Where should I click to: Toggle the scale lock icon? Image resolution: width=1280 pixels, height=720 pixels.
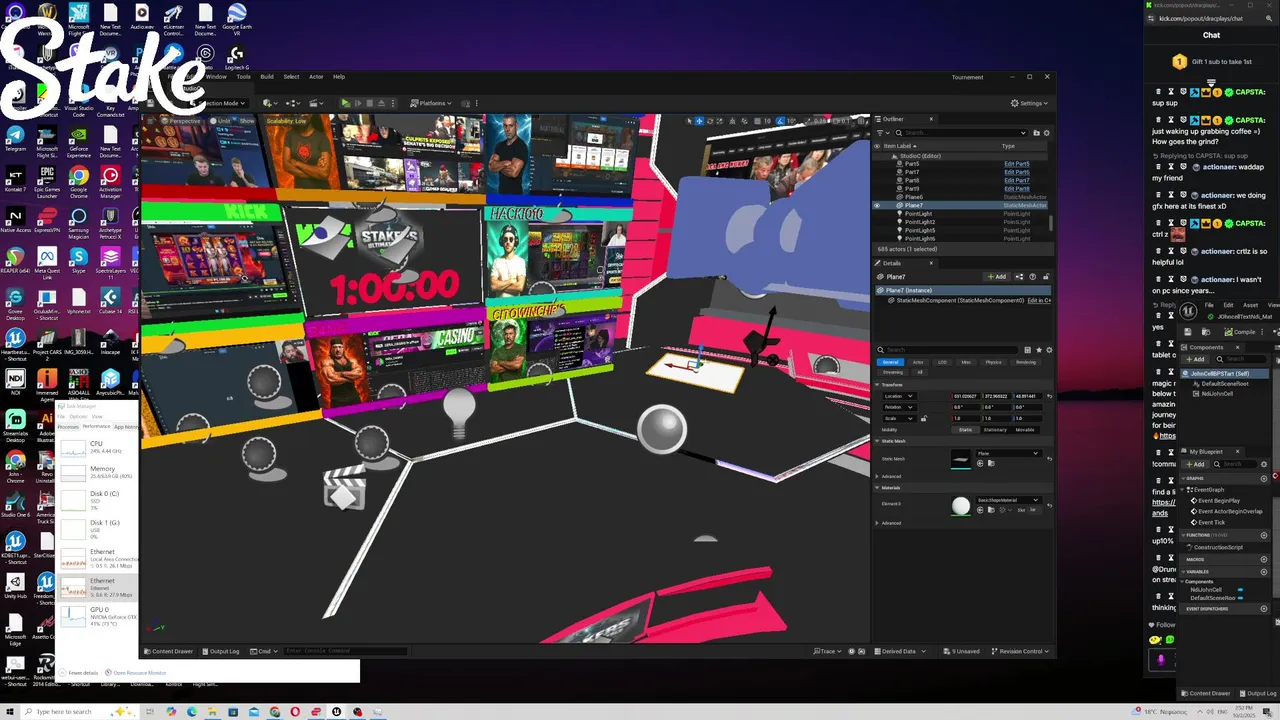click(924, 418)
